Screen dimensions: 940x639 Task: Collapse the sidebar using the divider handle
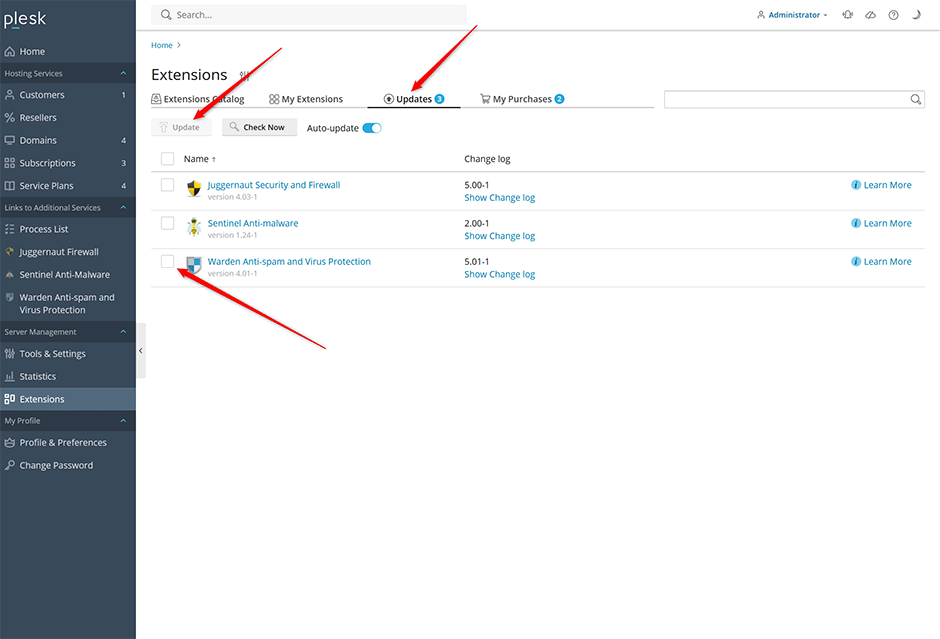pos(141,351)
